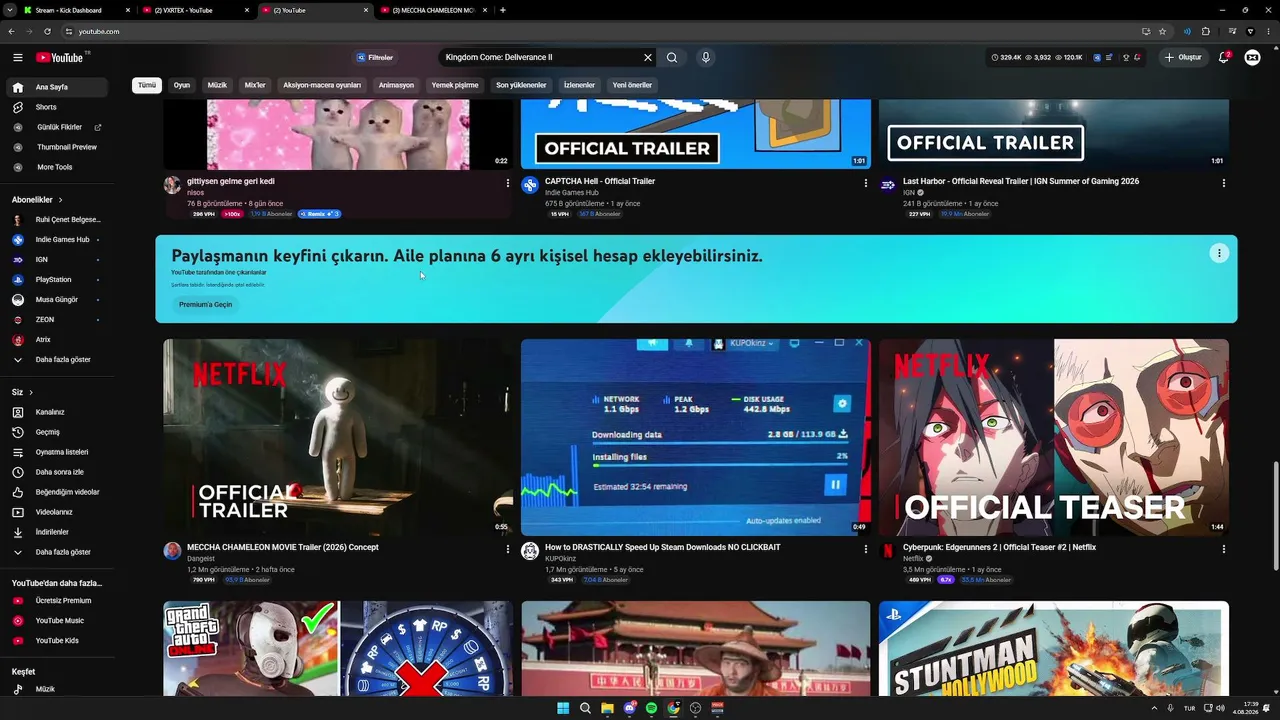Viewport: 1280px width, 720px height.
Task: Open the Premium banner three-dot menu
Action: click(1219, 253)
